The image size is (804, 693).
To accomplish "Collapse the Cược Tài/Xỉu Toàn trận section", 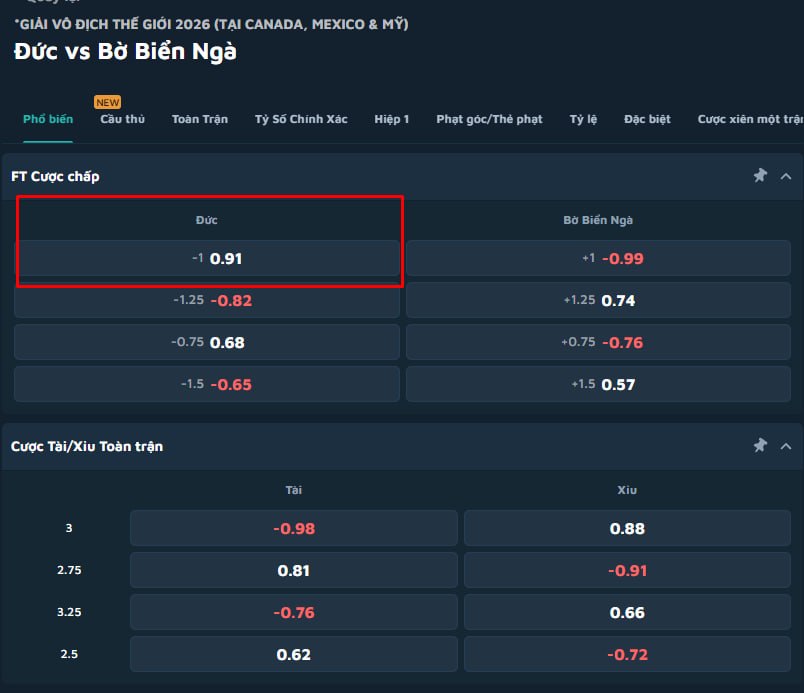I will tap(786, 446).
